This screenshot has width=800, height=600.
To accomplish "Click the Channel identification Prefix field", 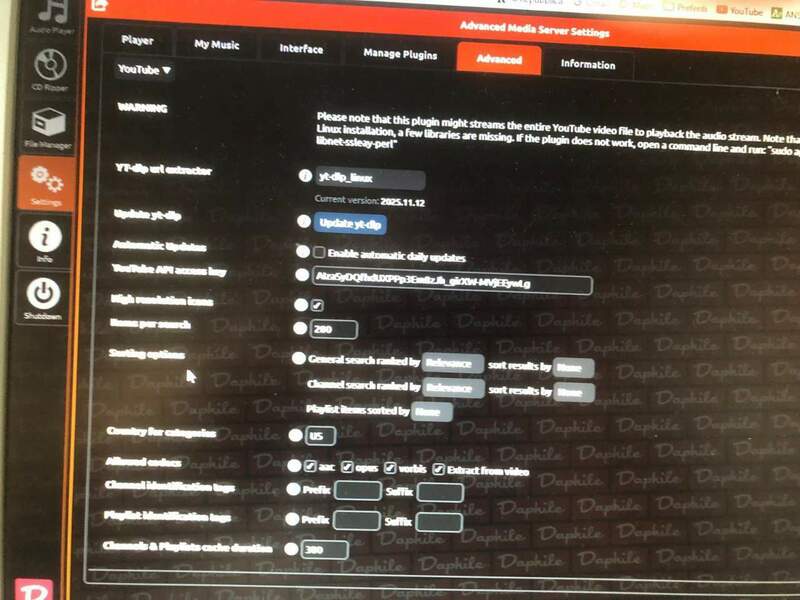I will pos(358,490).
